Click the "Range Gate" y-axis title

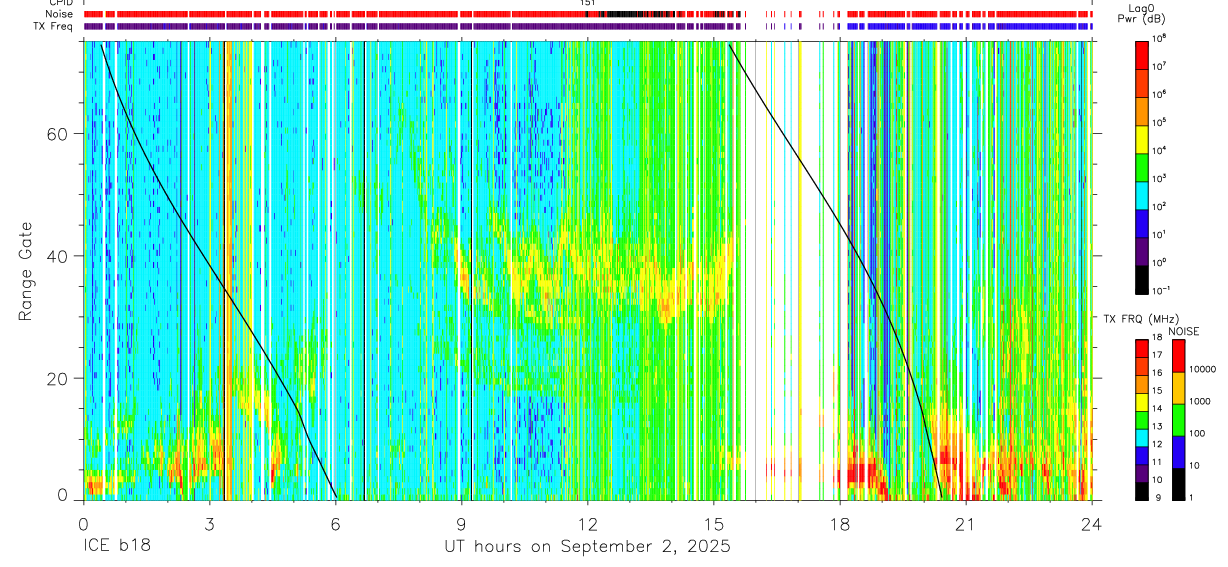coord(25,271)
